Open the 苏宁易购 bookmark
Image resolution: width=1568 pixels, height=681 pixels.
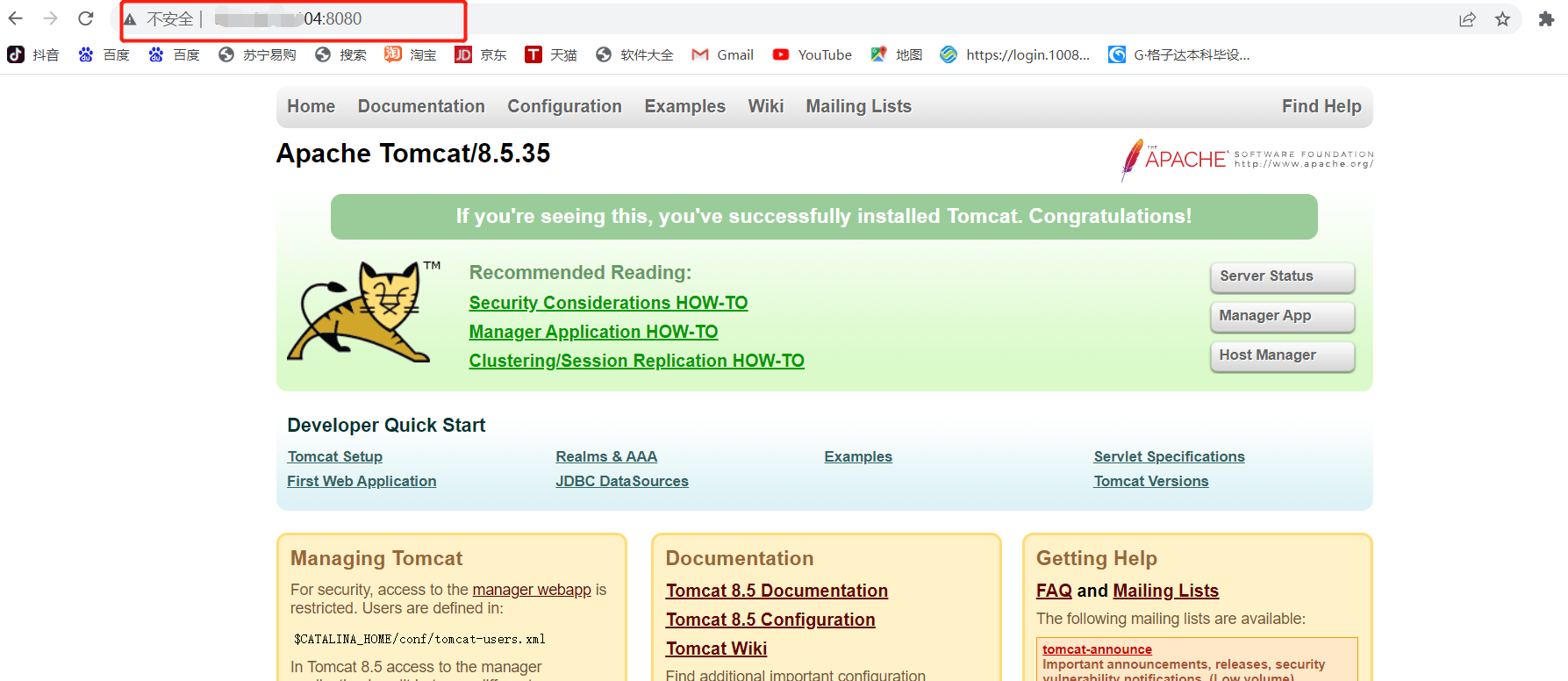pyautogui.click(x=257, y=54)
